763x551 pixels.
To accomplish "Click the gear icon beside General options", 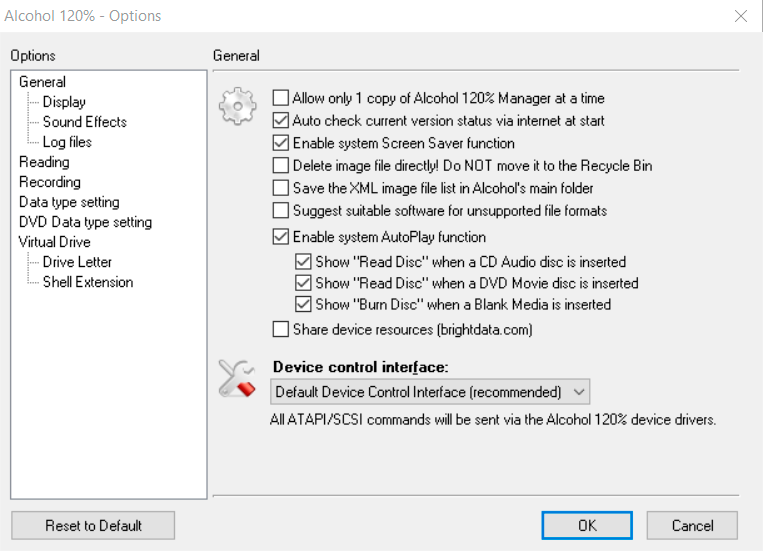I will pos(237,106).
